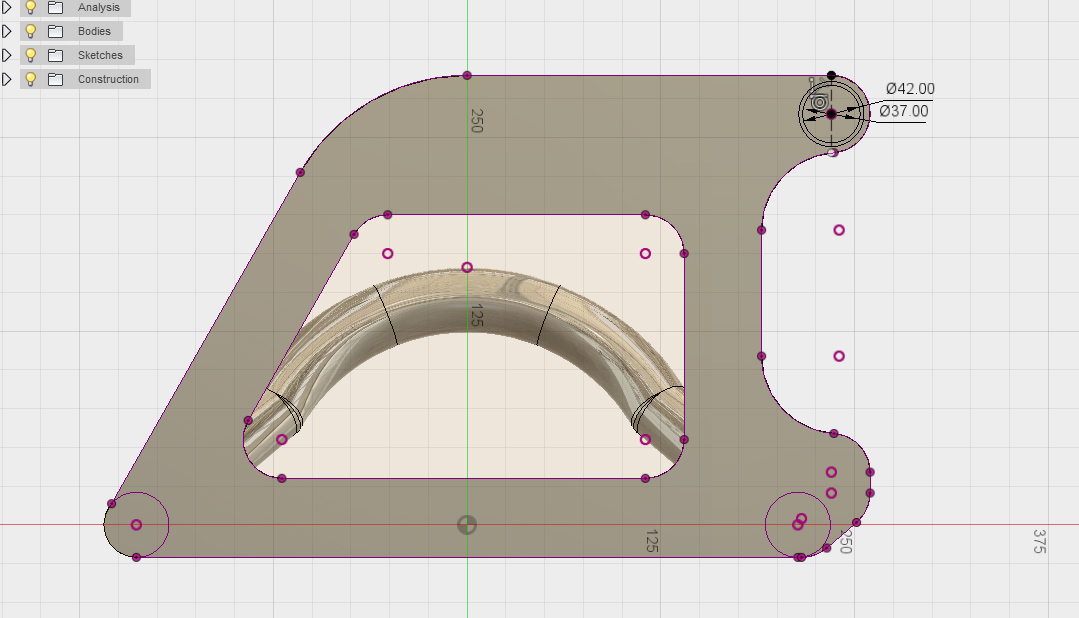Click the Sketches folder icon
The width and height of the screenshot is (1079, 618).
(56, 55)
